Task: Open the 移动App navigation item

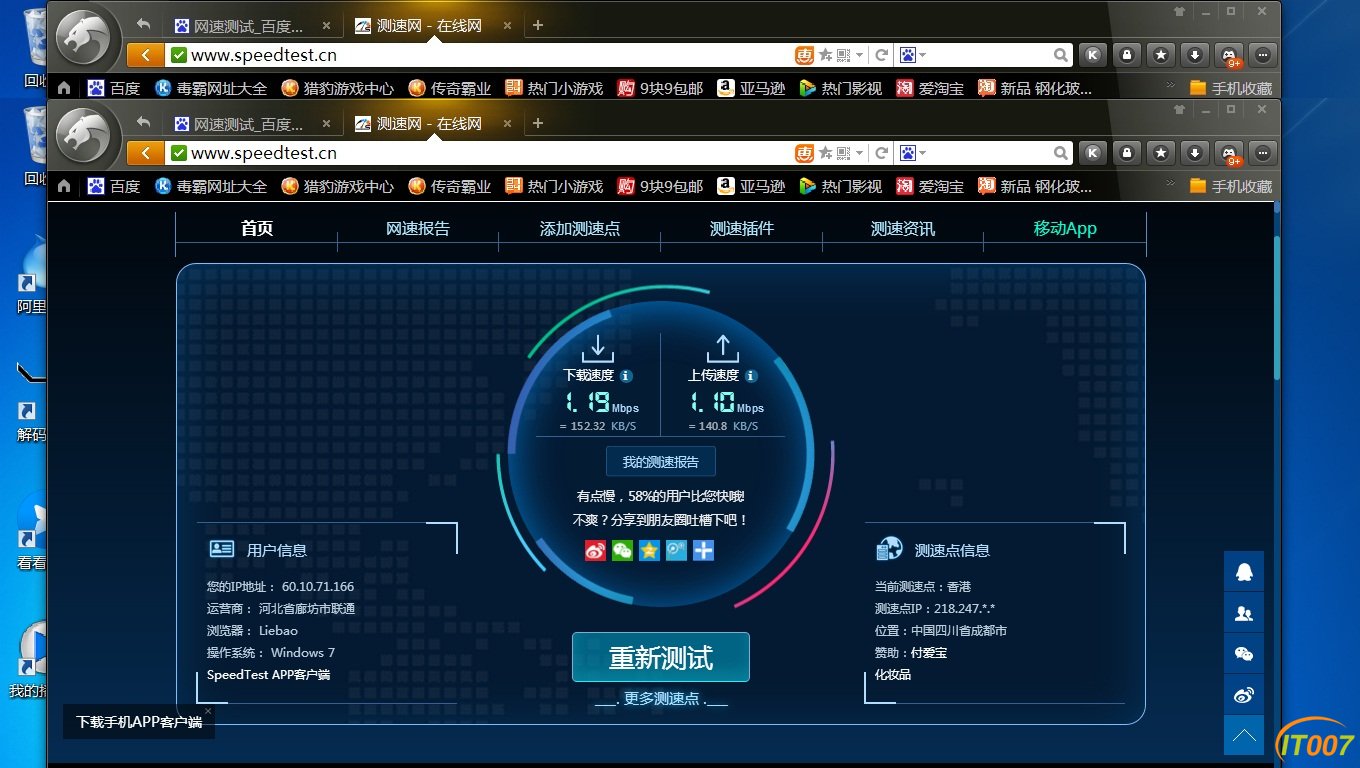Action: click(x=1065, y=228)
